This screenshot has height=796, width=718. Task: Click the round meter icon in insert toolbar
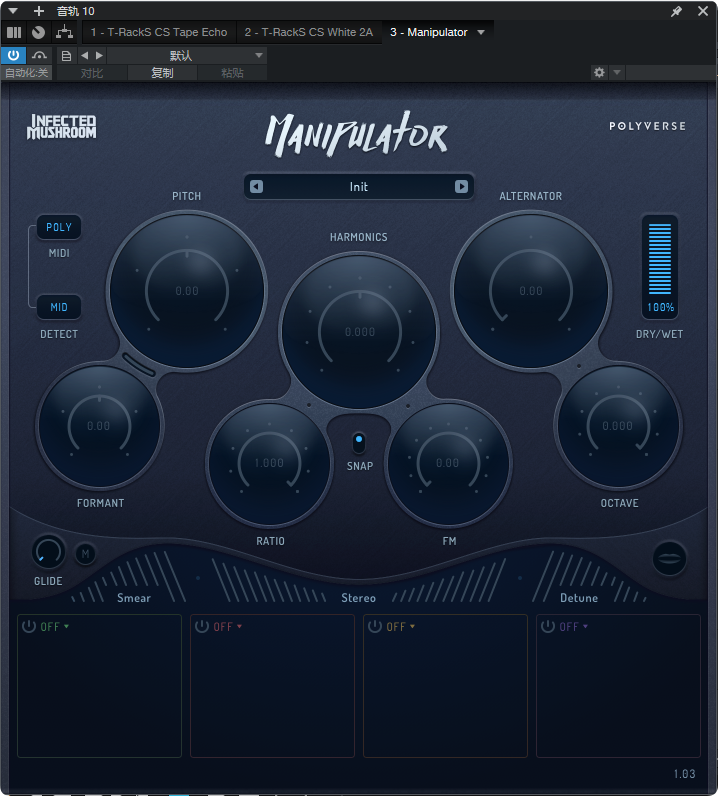(x=38, y=32)
